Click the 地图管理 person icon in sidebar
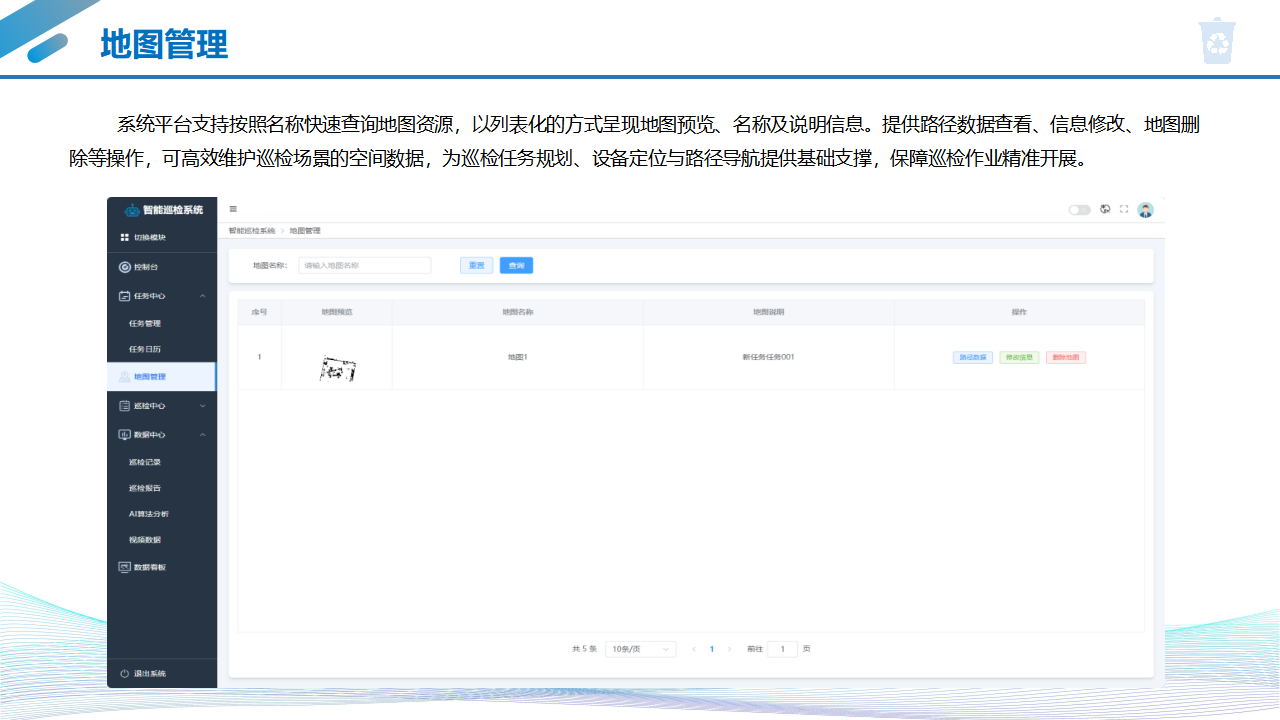This screenshot has height=720, width=1280. click(x=124, y=377)
